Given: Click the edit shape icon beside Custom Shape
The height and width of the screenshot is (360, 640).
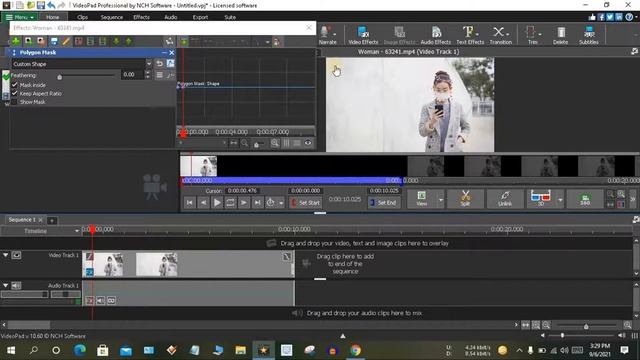Looking at the screenshot, I should click(x=170, y=64).
